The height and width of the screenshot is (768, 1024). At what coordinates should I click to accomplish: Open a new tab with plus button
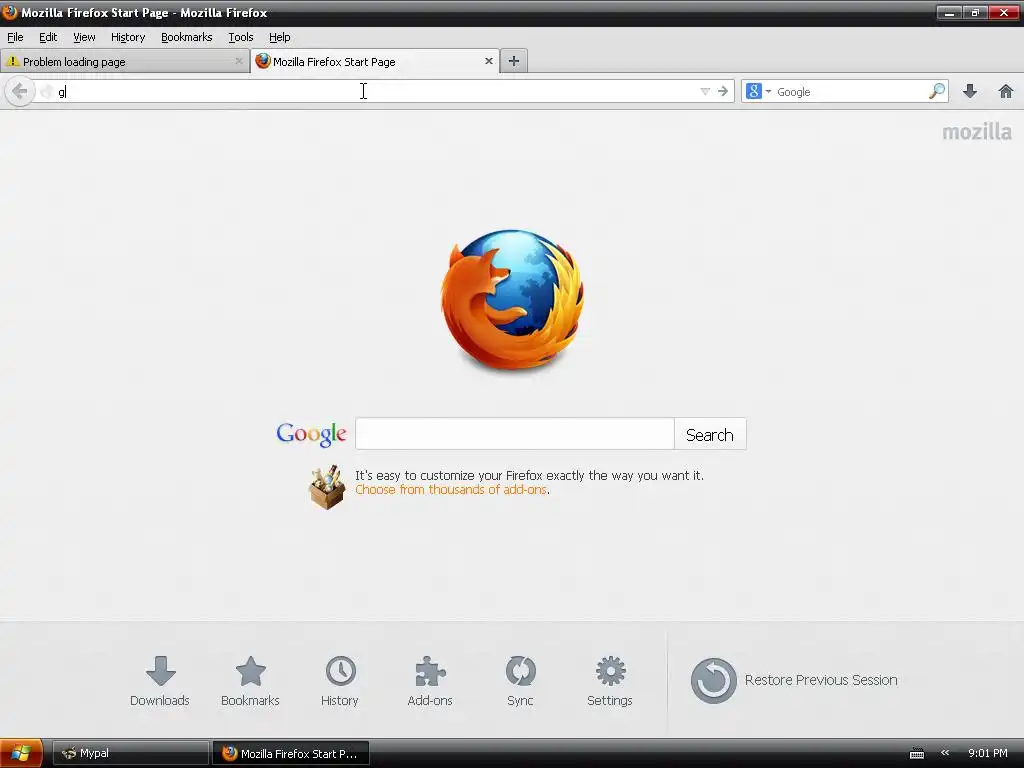[x=514, y=61]
